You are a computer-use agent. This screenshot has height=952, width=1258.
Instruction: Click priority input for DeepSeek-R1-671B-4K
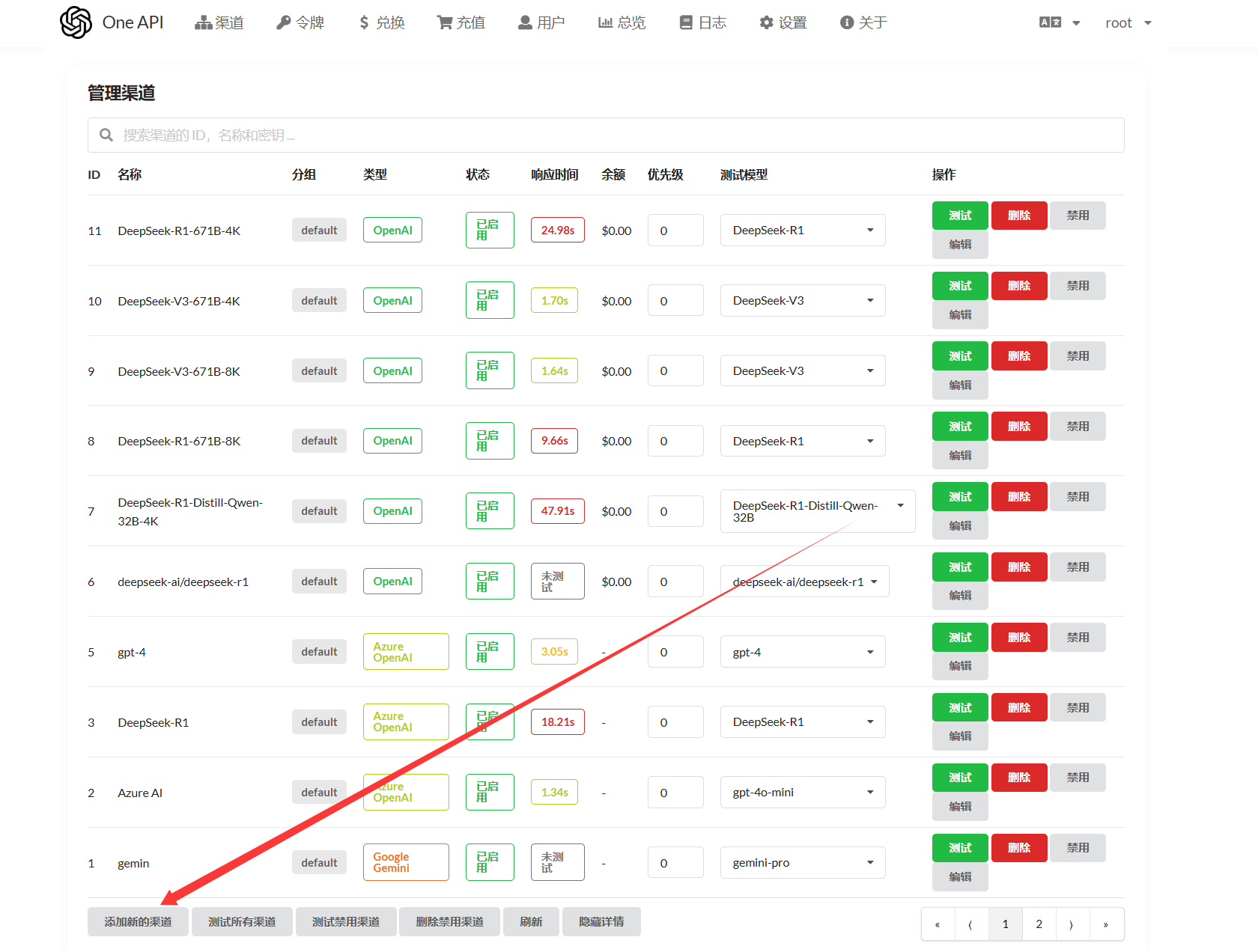tap(675, 231)
